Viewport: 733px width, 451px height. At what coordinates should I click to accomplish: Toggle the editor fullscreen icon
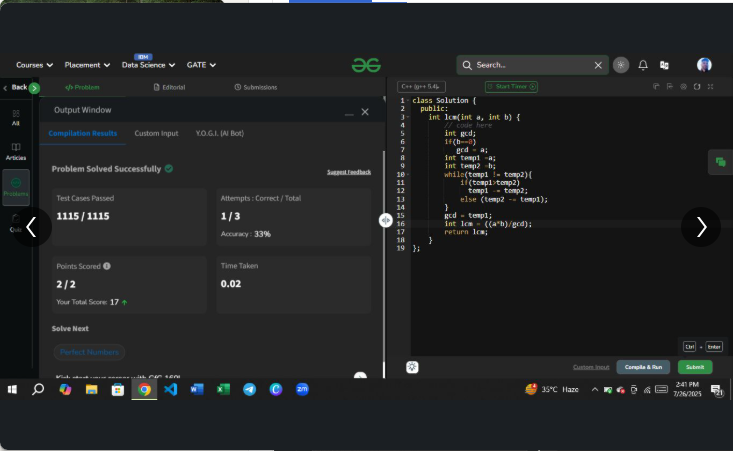(711, 86)
